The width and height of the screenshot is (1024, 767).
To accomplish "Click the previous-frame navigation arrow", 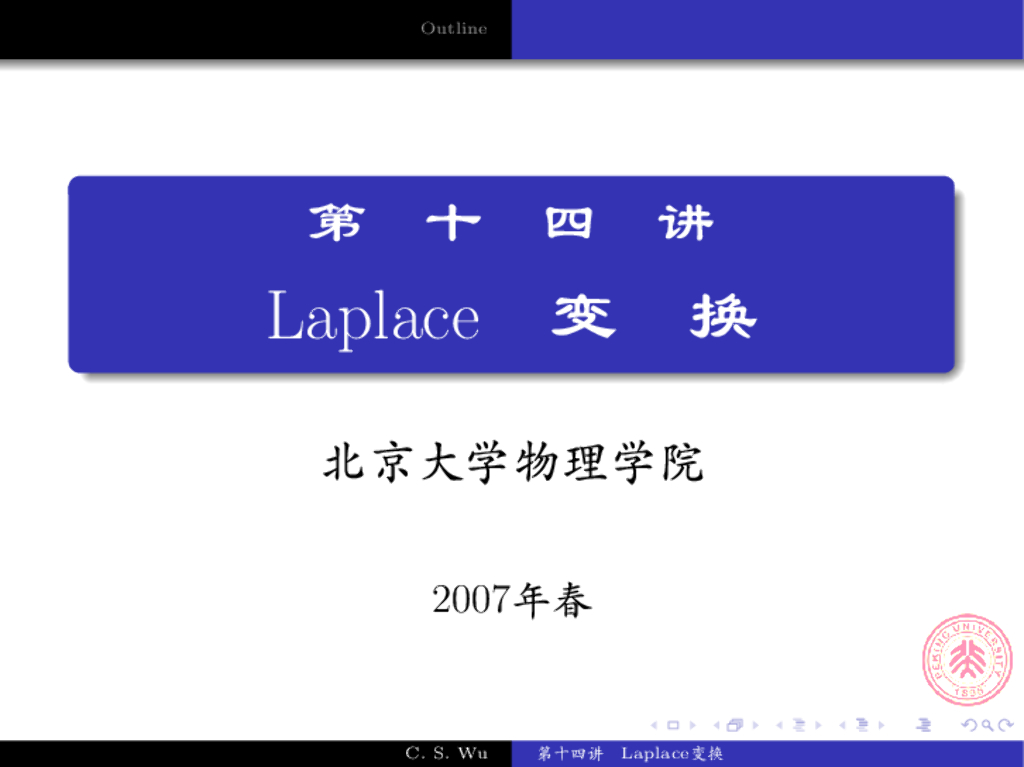I will pyautogui.click(x=719, y=725).
